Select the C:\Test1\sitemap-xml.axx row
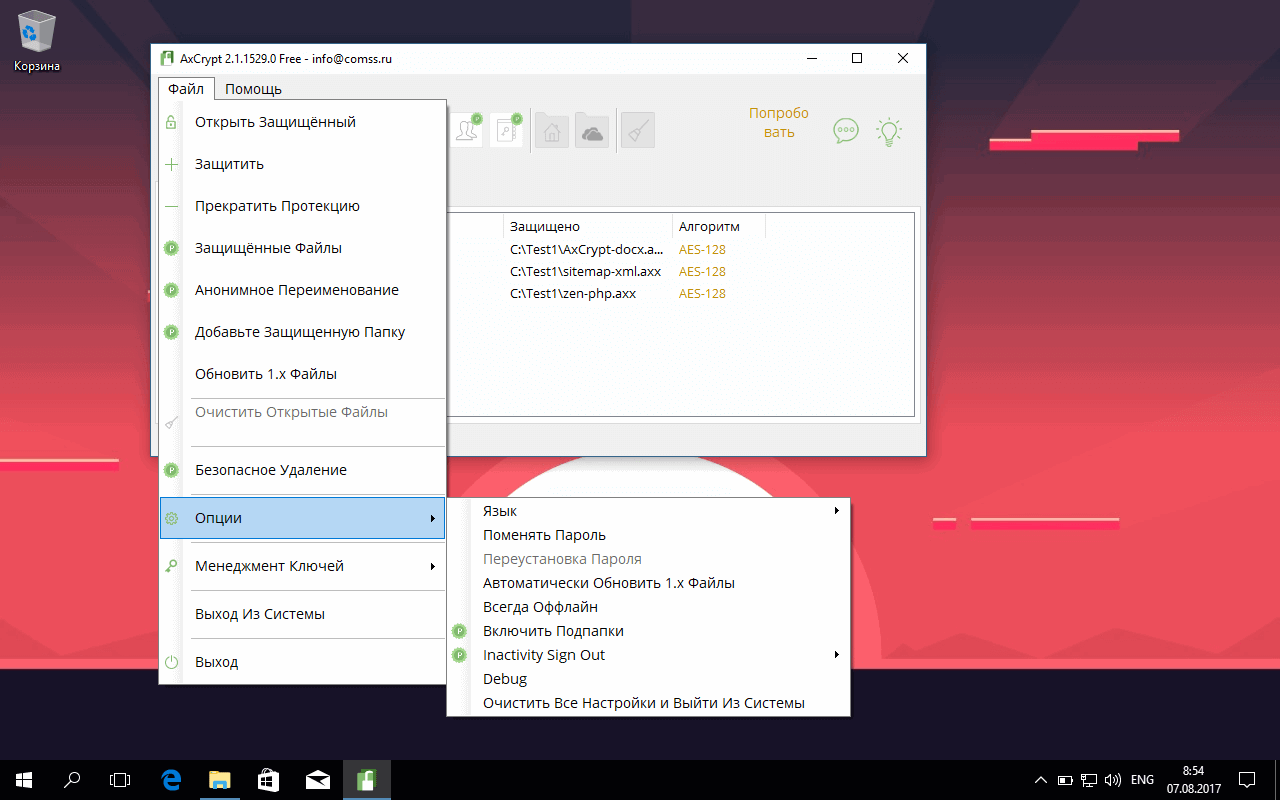Viewport: 1280px width, 800px height. point(585,271)
